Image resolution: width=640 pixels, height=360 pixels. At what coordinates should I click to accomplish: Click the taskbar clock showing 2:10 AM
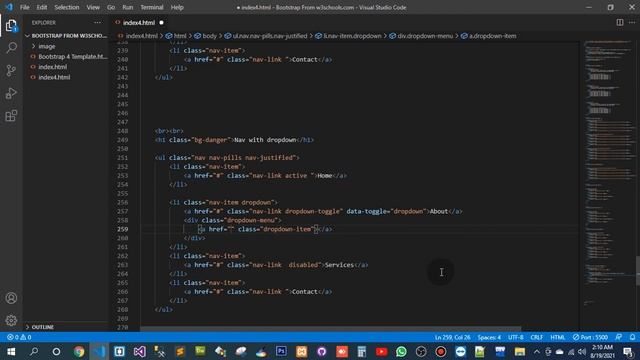[602, 351]
